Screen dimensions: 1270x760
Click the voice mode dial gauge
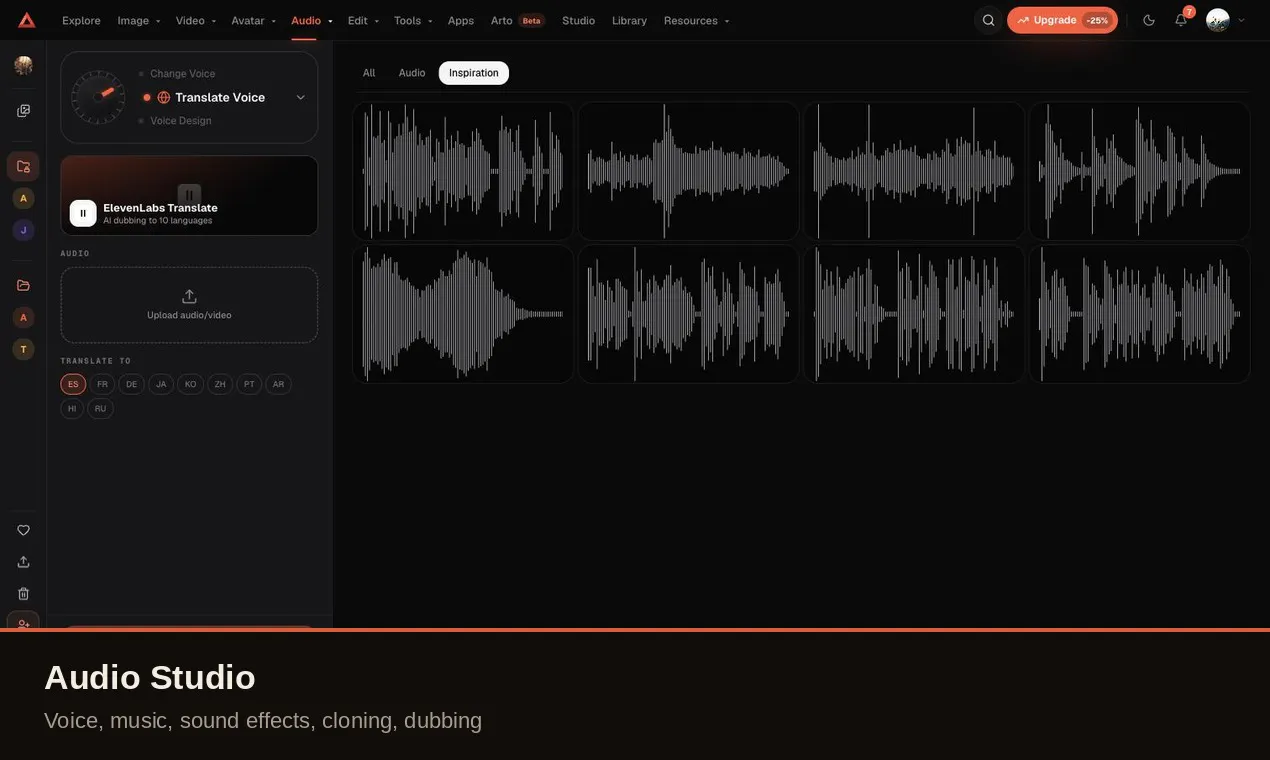click(98, 97)
